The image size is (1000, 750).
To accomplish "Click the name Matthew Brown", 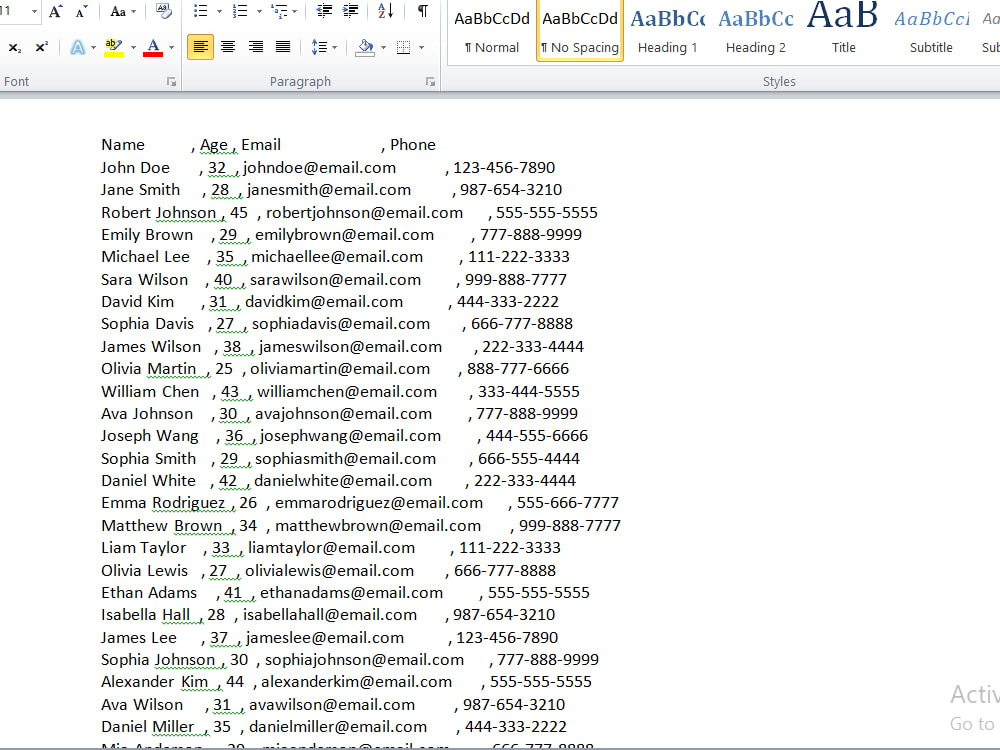I will coord(161,526).
